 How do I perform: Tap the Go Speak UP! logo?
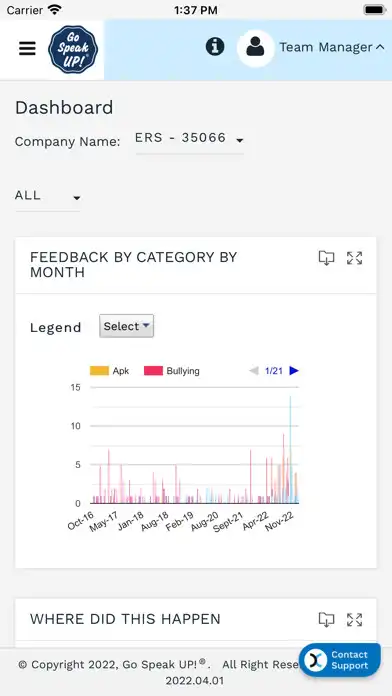click(x=73, y=49)
